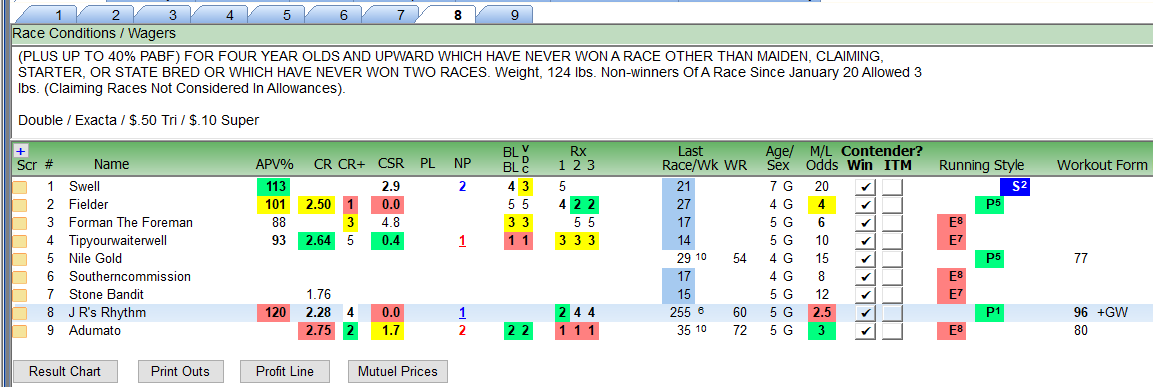Viewport: 1153px width, 387px height.
Task: Uncheck Win contender for Swell
Action: 865,187
